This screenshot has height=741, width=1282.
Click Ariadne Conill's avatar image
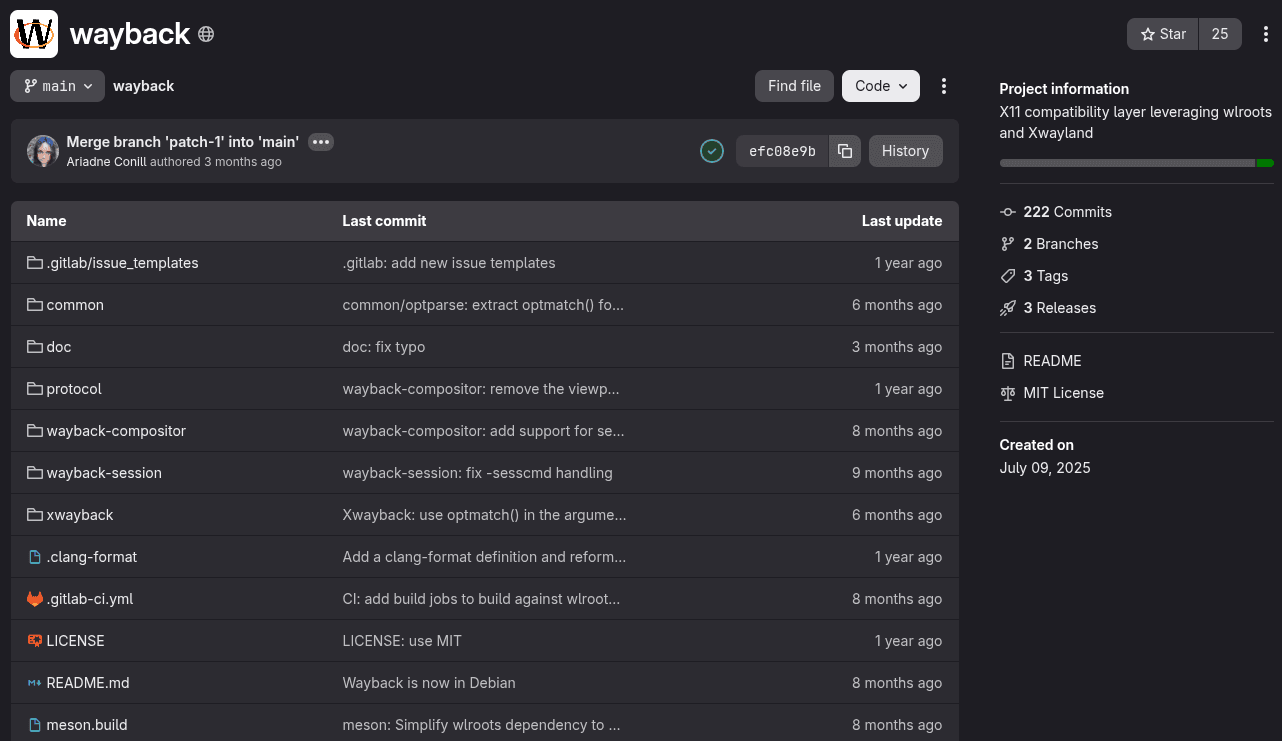coord(43,151)
